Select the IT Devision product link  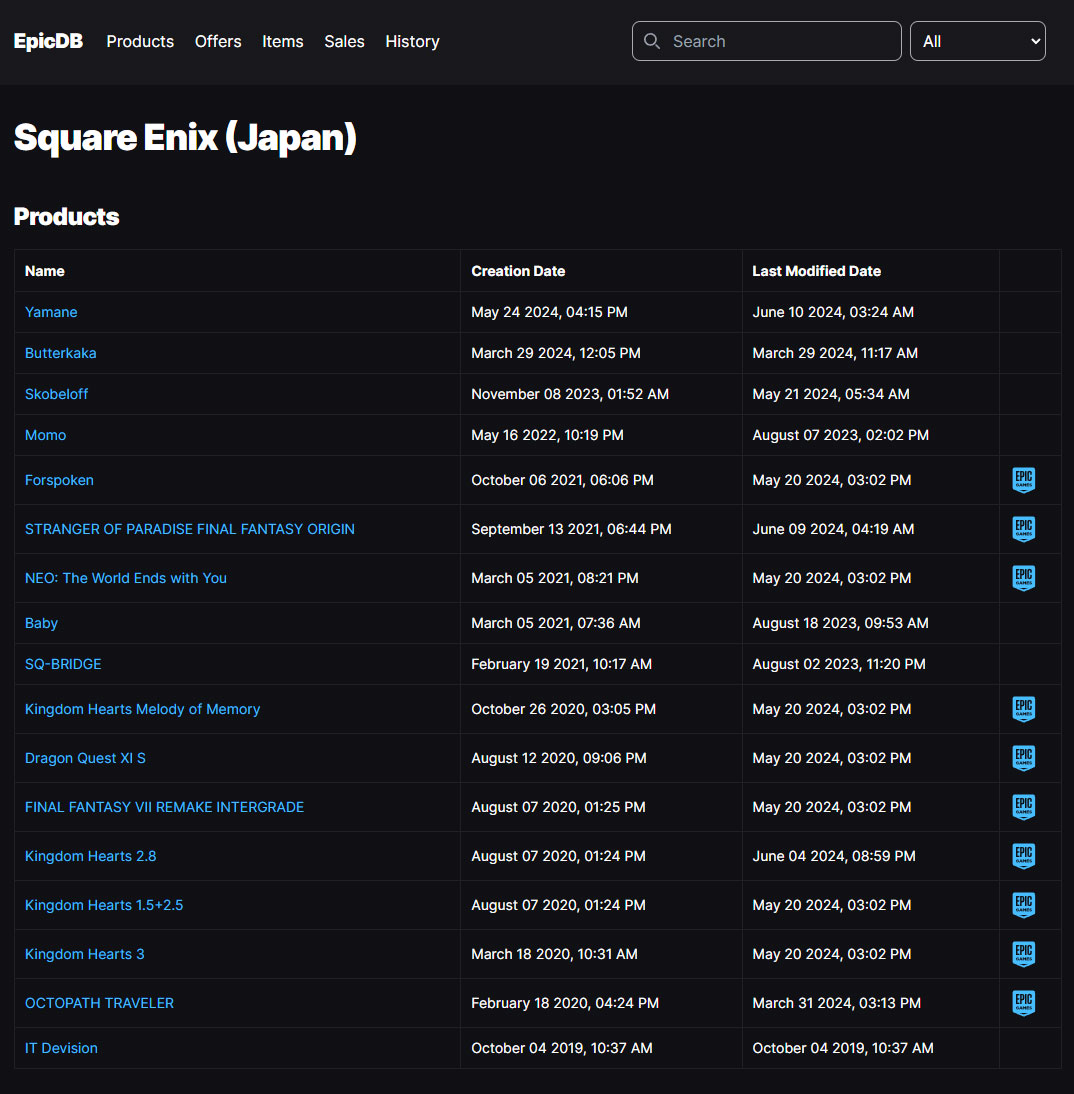[x=61, y=1048]
